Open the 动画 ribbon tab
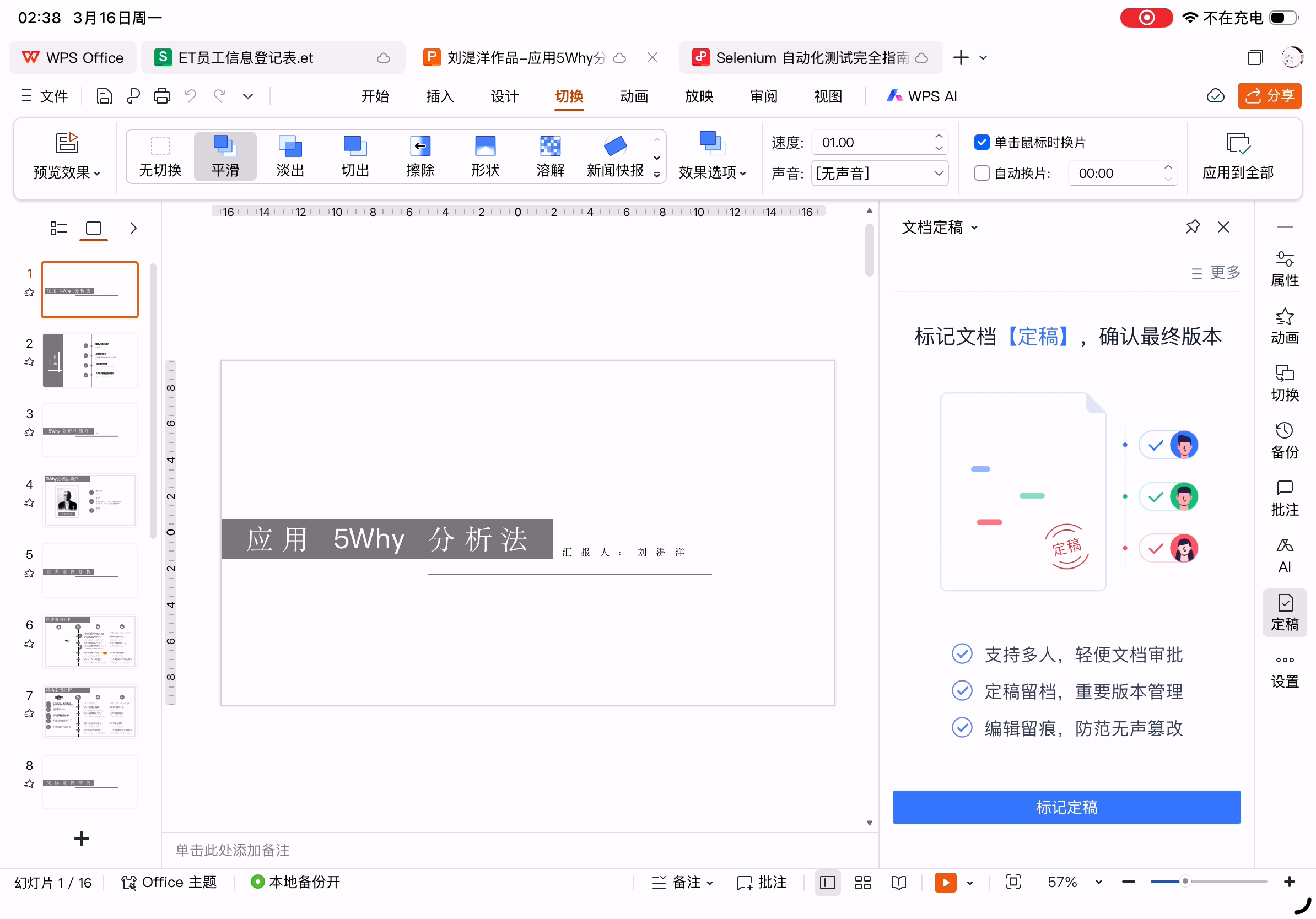Image resolution: width=1316 pixels, height=919 pixels. point(633,96)
